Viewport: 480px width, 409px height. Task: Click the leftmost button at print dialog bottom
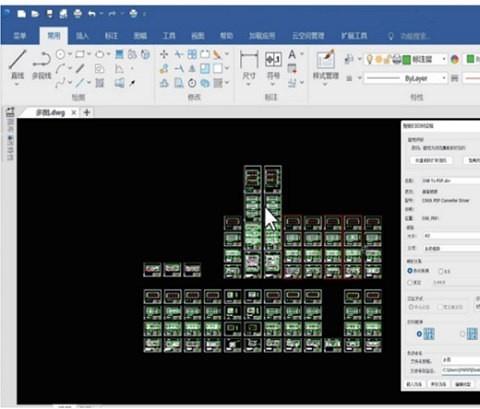414,384
